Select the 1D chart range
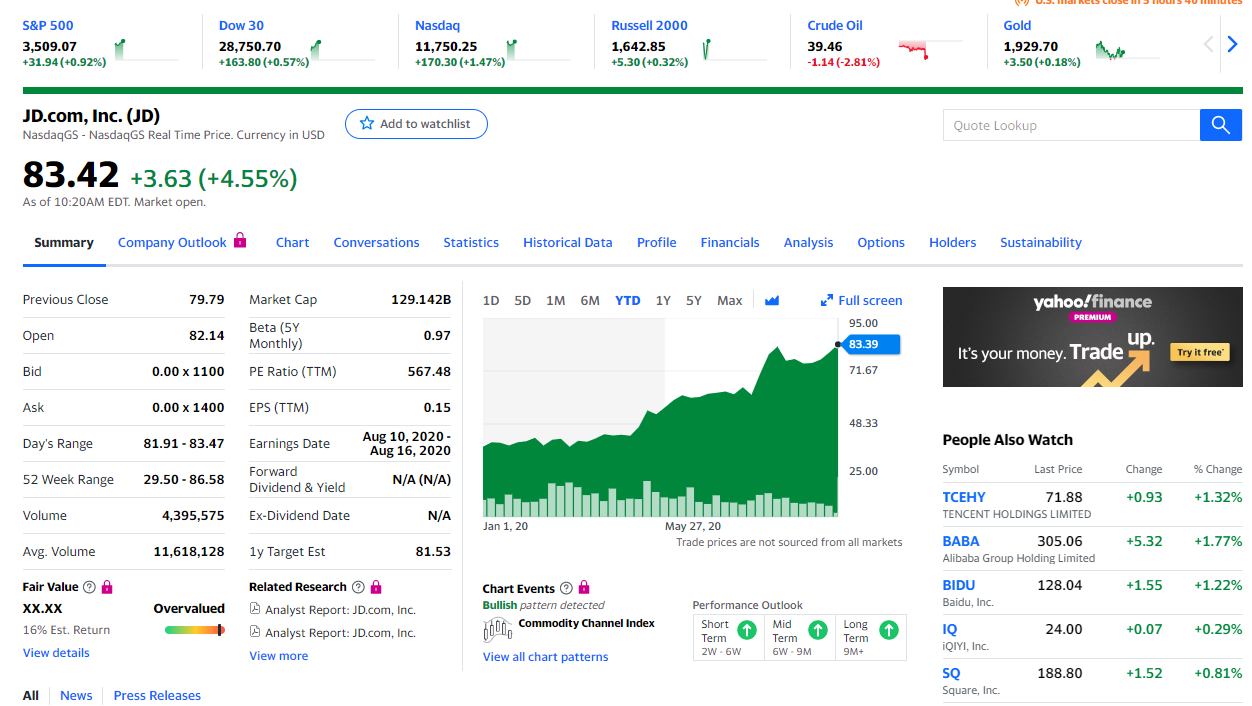Viewport: 1252px width, 706px height. [491, 301]
